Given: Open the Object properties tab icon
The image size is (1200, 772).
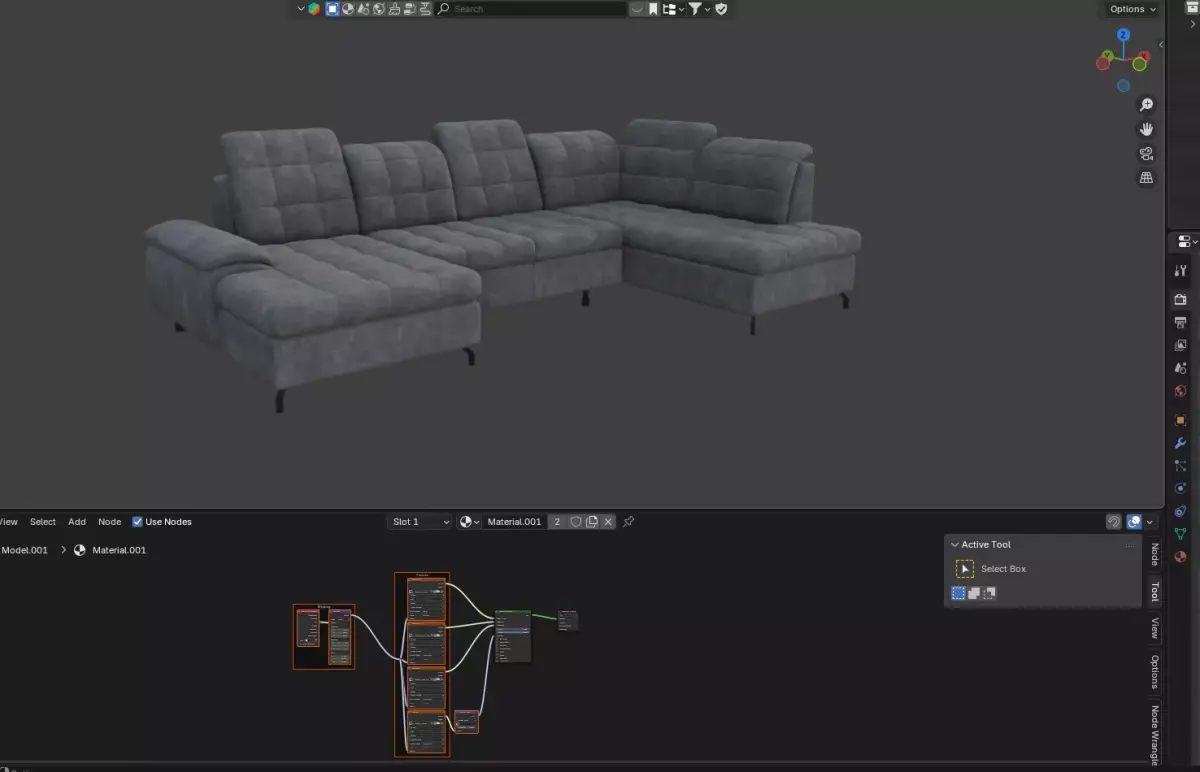Looking at the screenshot, I should 1181,420.
